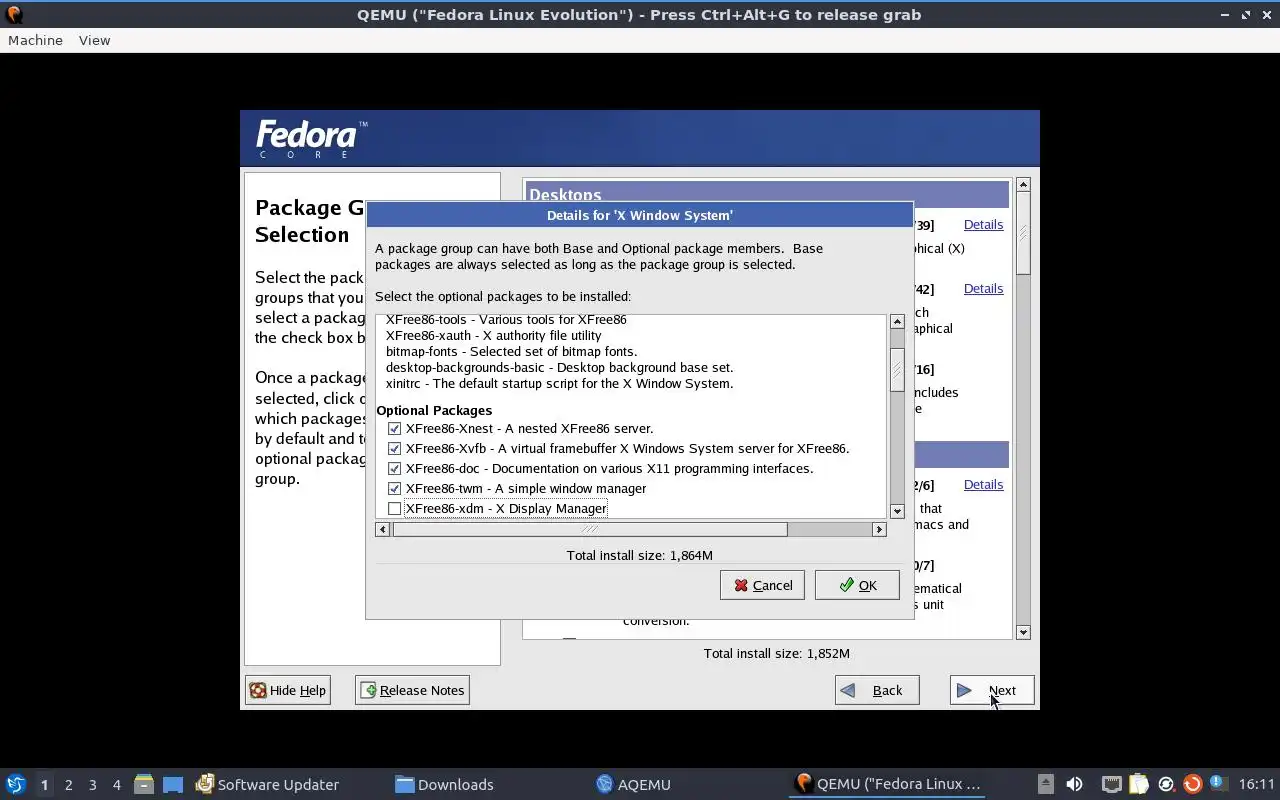Uncheck the XFree86-twm optional package
The image size is (1280, 800).
394,488
